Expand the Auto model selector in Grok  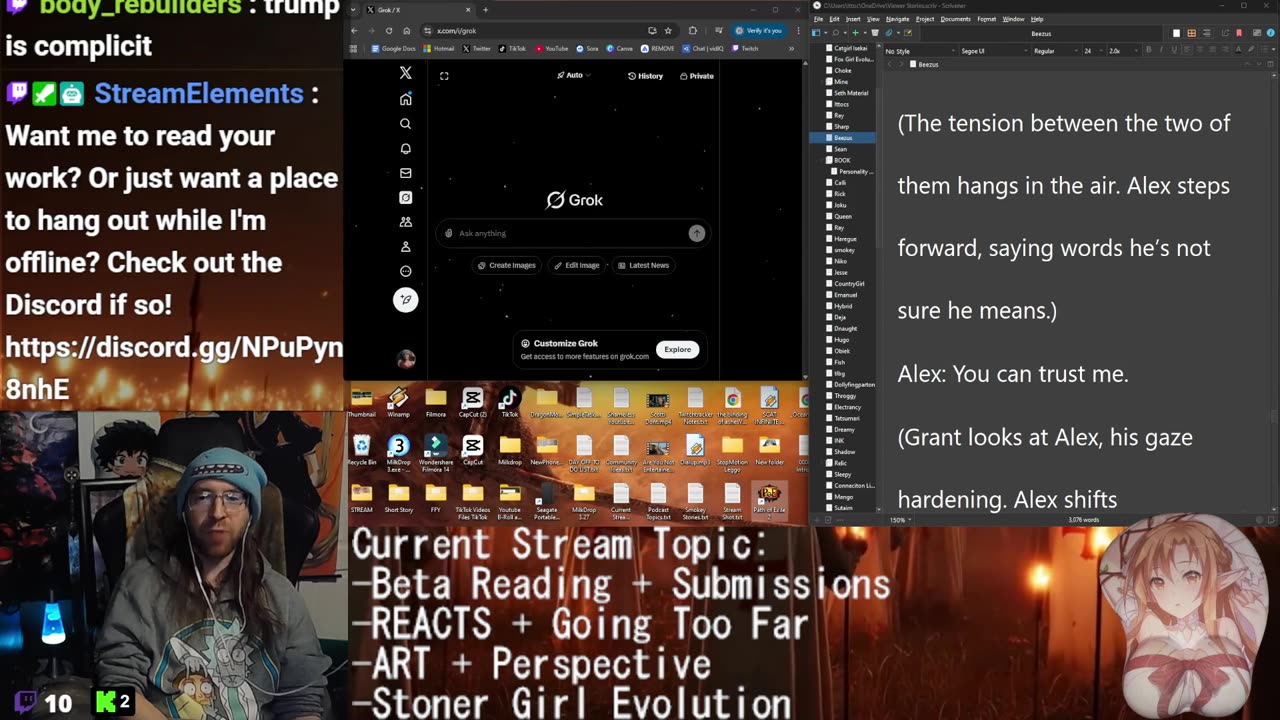[x=574, y=75]
